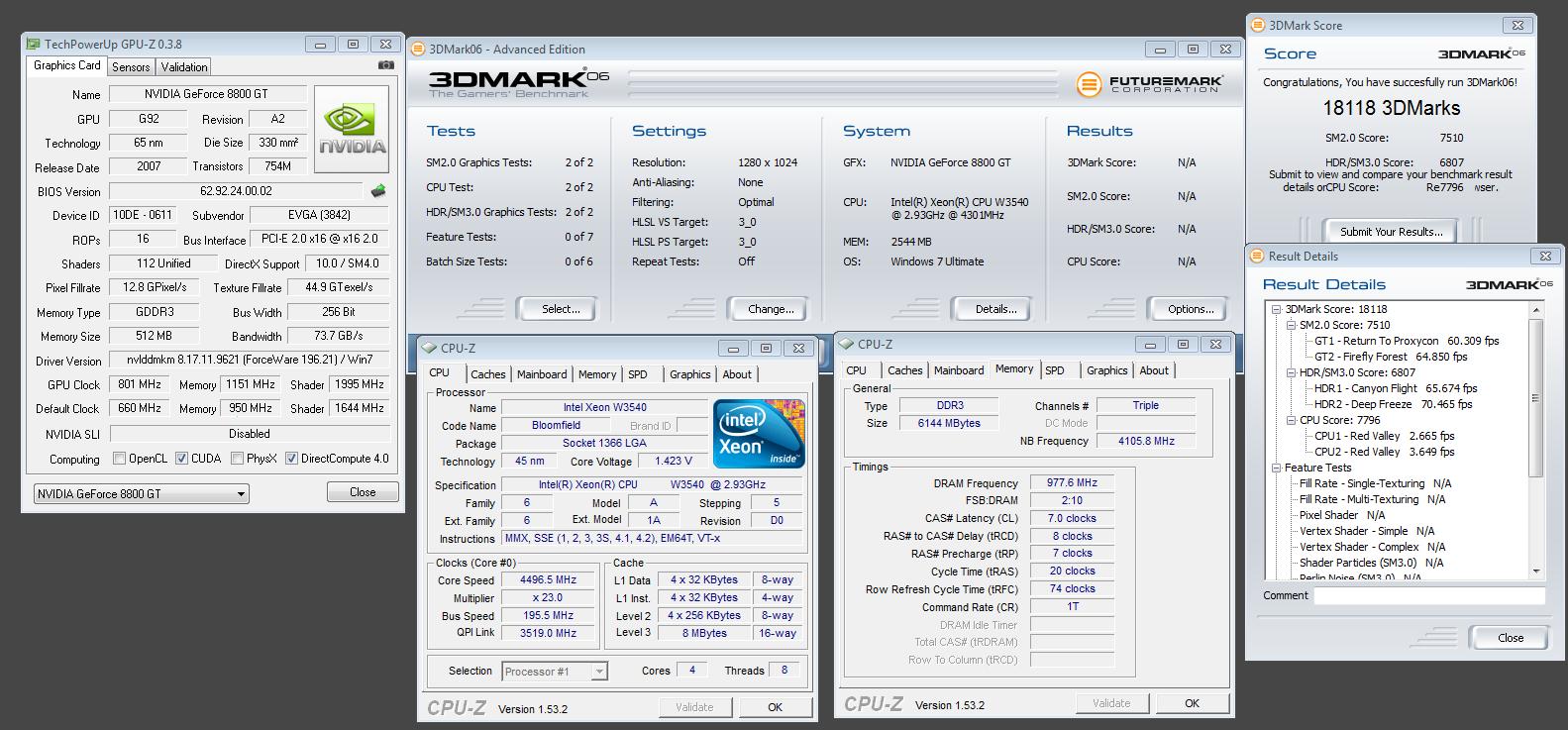Enable the PhysX checkbox in GPU-Z
The width and height of the screenshot is (1568, 730).
coord(237,459)
